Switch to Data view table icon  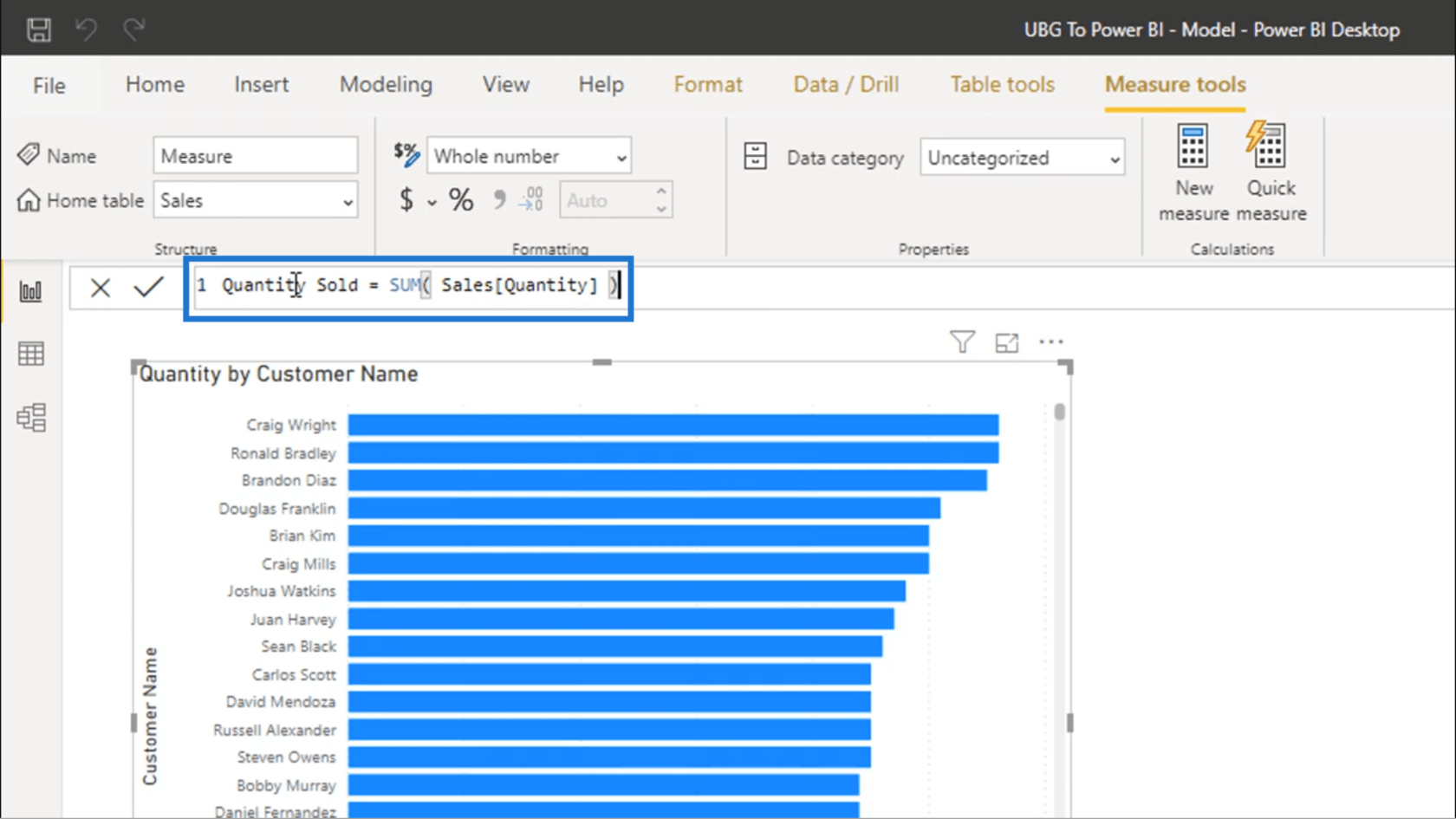click(x=31, y=354)
